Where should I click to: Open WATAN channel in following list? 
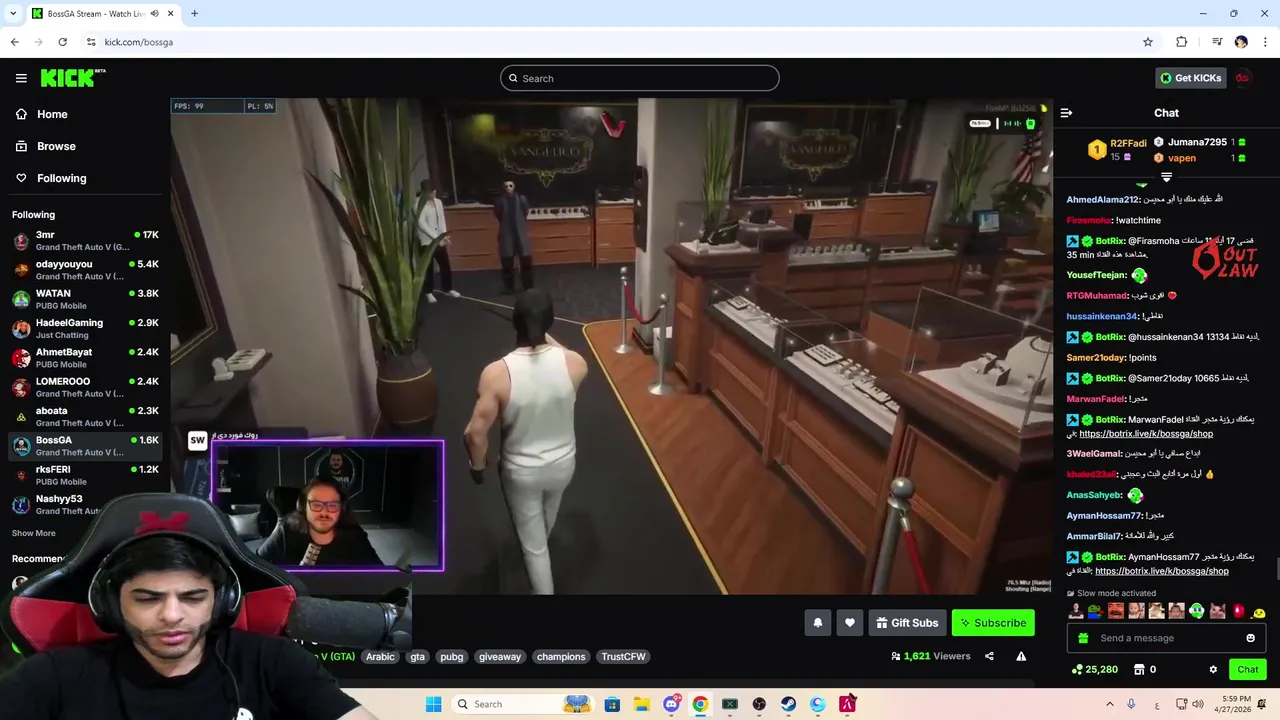pos(85,299)
